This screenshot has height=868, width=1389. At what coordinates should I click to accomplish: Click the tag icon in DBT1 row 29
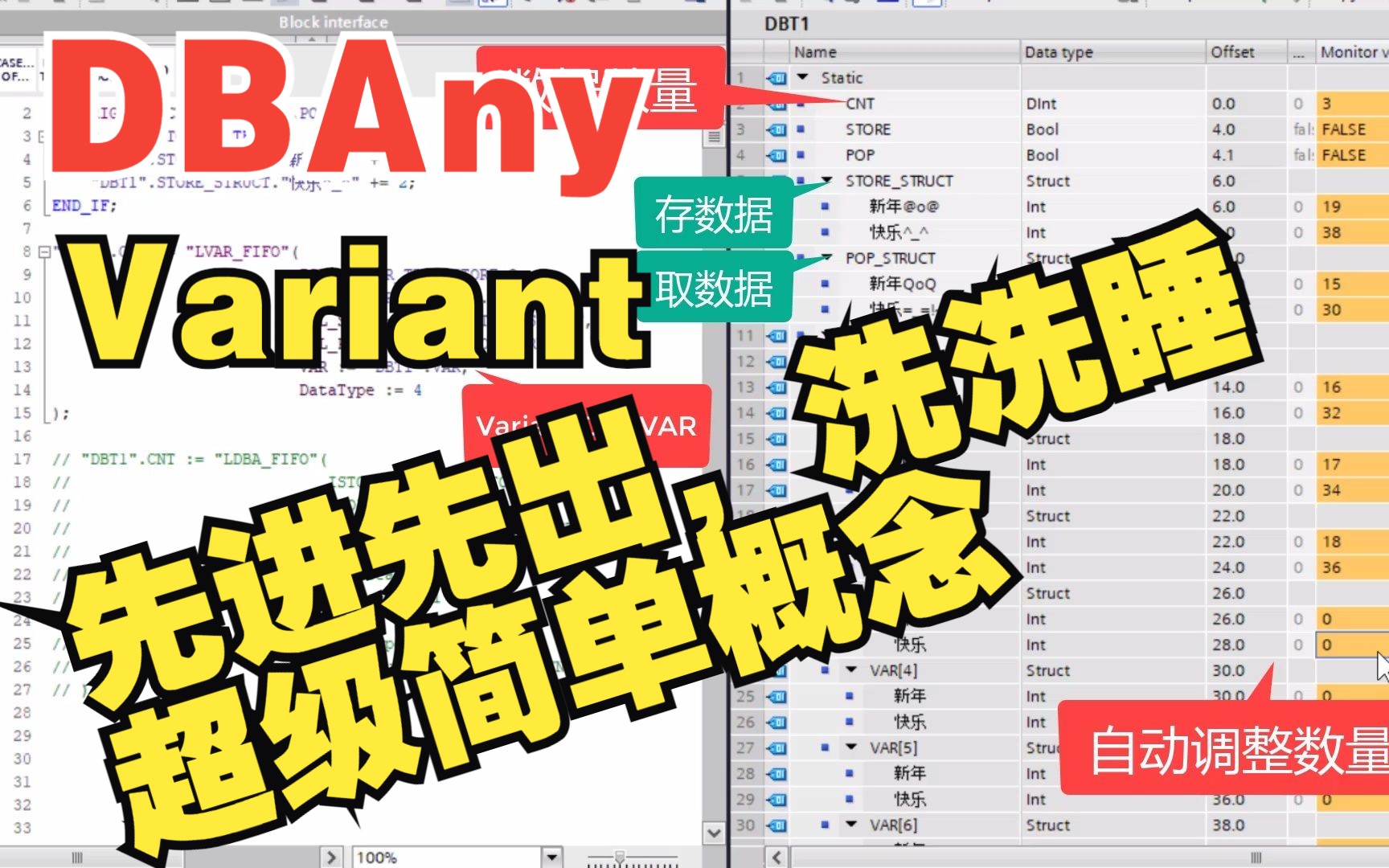(776, 800)
